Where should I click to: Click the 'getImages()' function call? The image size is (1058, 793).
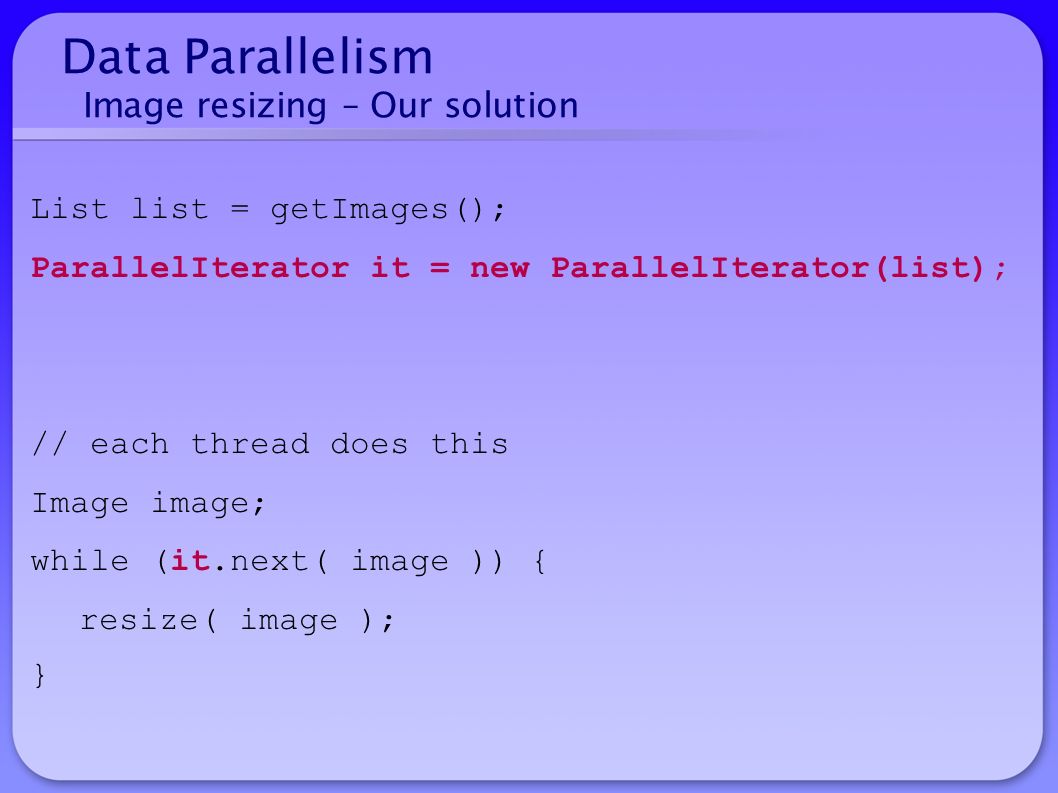378,210
